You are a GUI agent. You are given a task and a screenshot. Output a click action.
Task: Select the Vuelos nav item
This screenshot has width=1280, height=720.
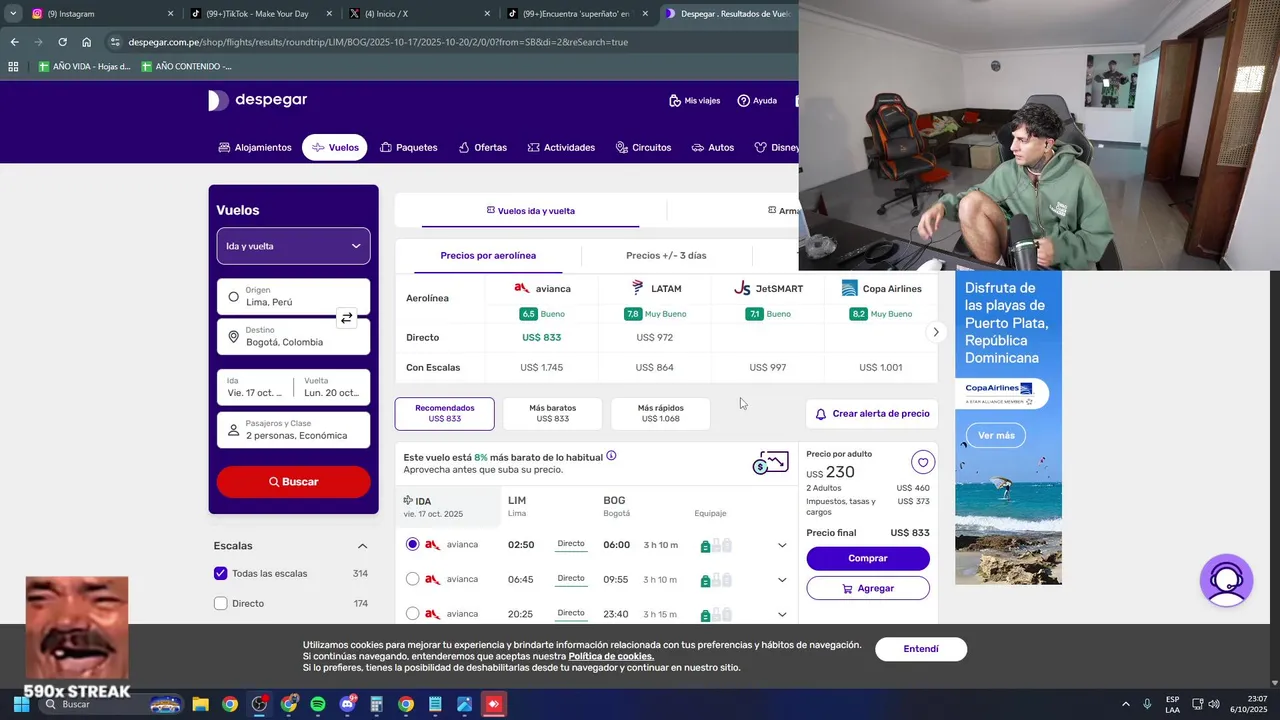(x=334, y=147)
